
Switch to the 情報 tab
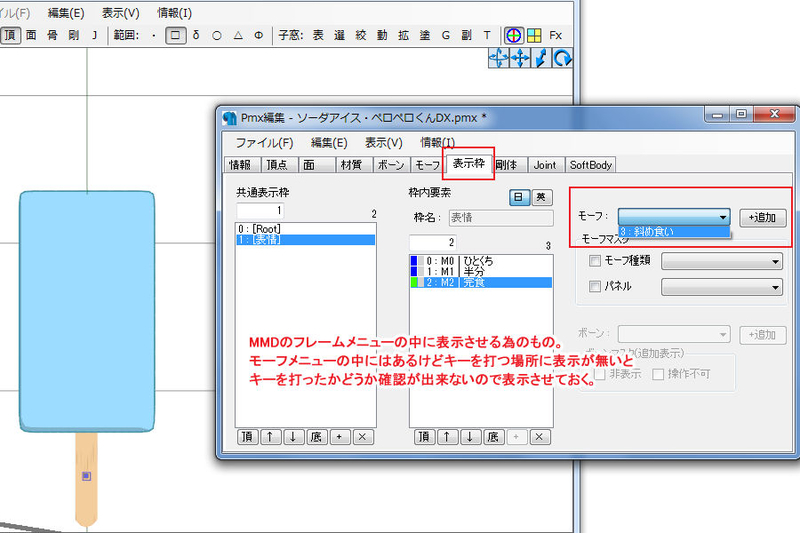point(240,165)
